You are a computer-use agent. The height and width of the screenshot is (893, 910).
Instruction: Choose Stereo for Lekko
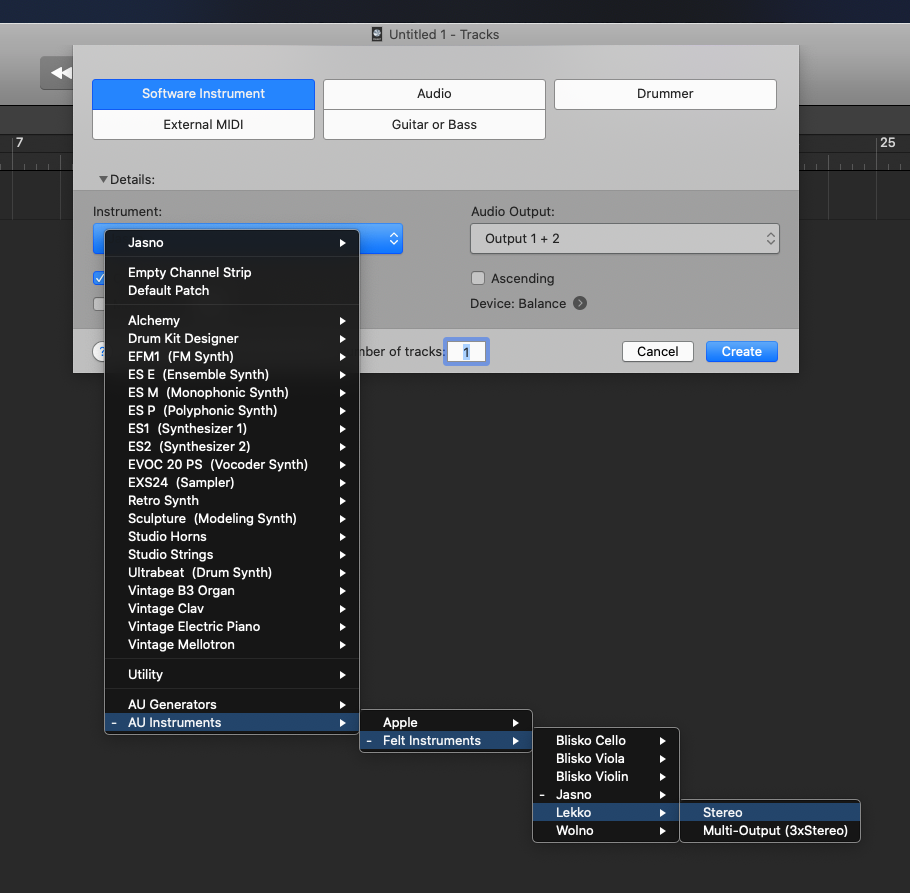[x=770, y=812]
